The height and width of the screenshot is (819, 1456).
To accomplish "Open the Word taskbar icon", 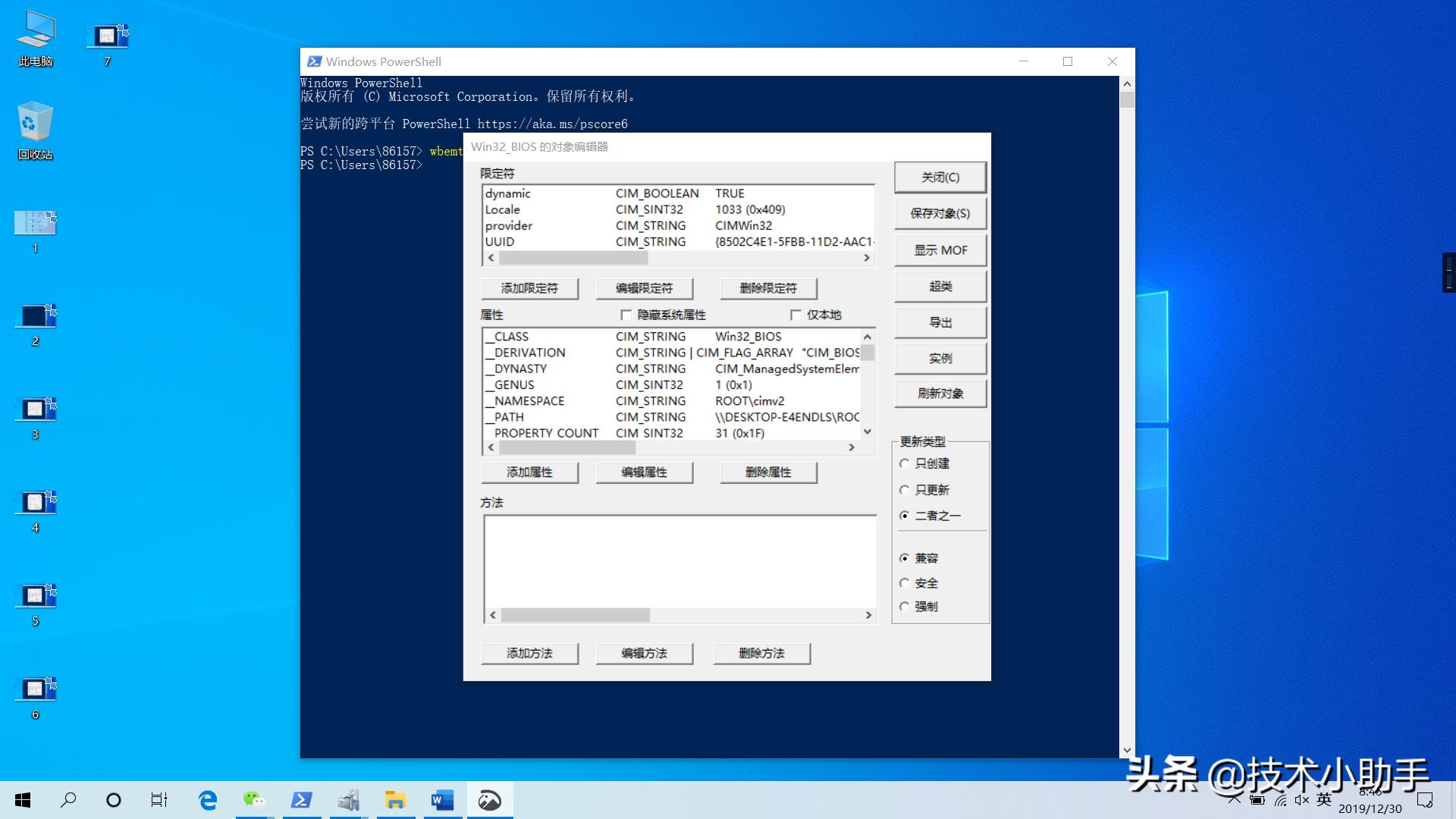I will [442, 800].
